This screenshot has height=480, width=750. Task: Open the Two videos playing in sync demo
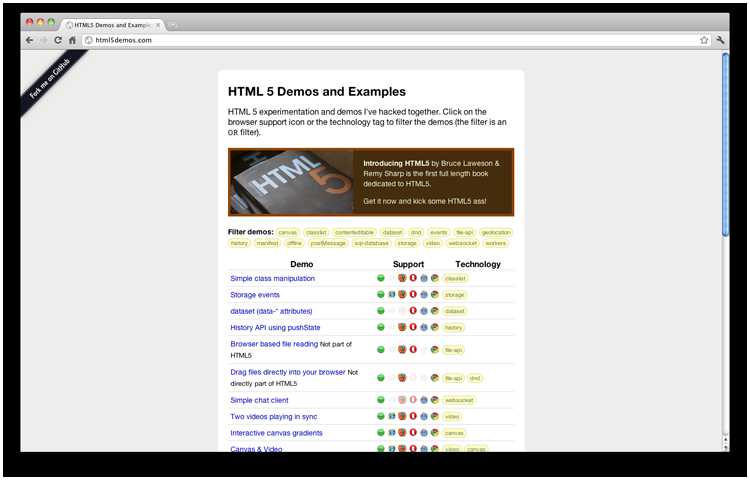[x=274, y=416]
